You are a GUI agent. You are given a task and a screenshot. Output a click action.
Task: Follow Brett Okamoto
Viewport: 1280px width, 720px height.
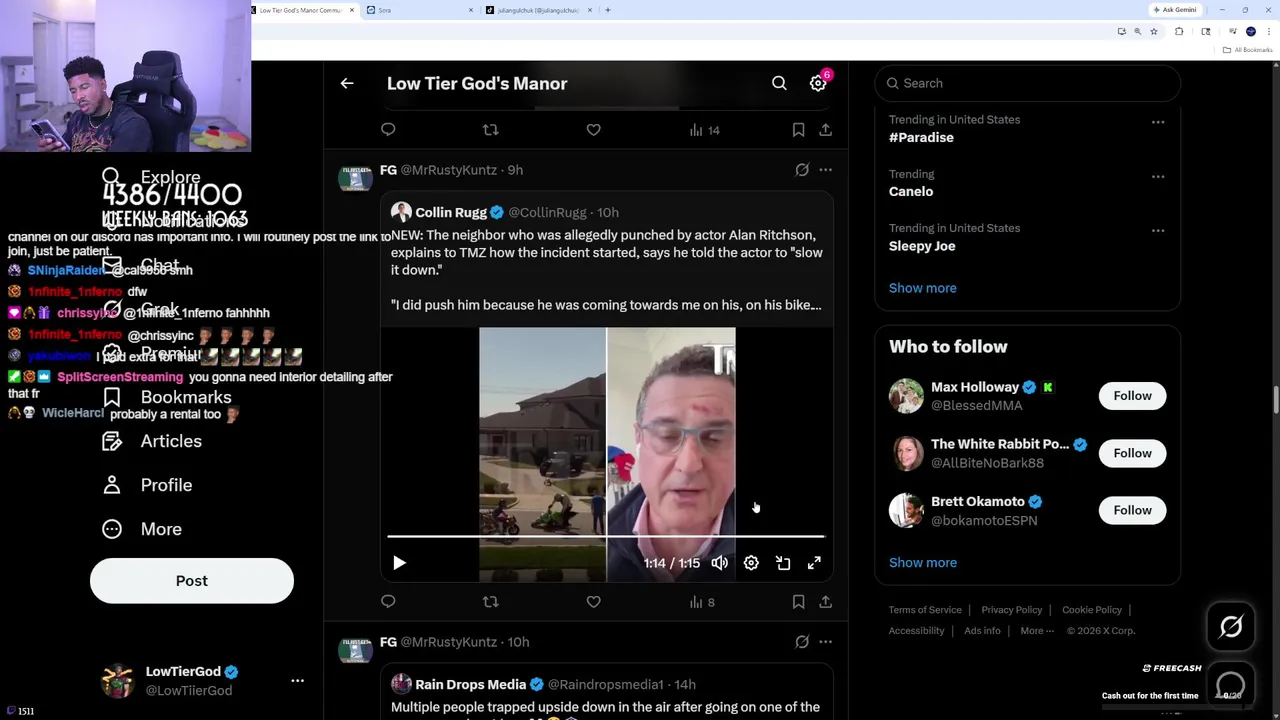click(x=1132, y=510)
